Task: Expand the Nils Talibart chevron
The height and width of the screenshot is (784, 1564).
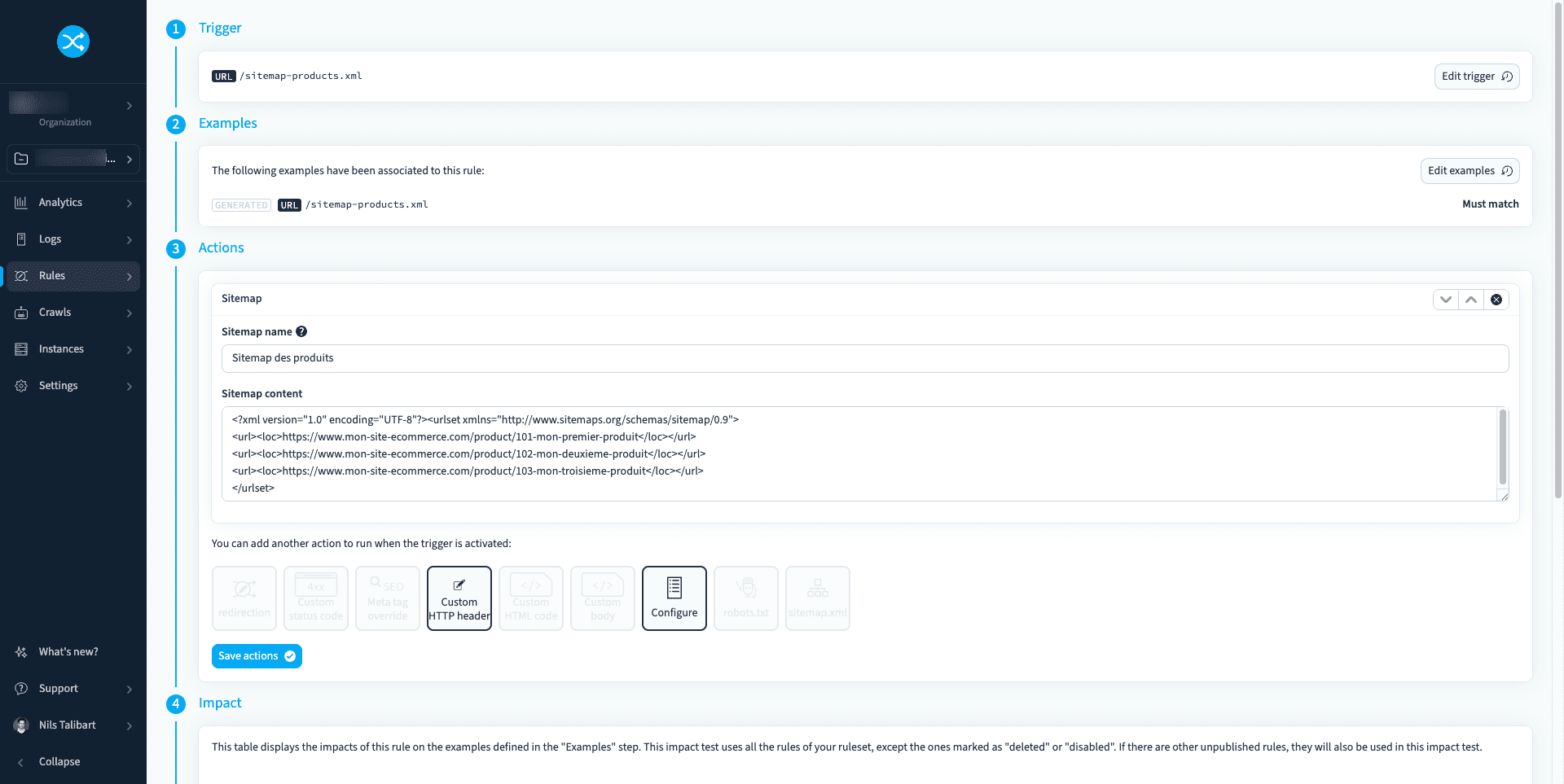Action: (x=130, y=726)
